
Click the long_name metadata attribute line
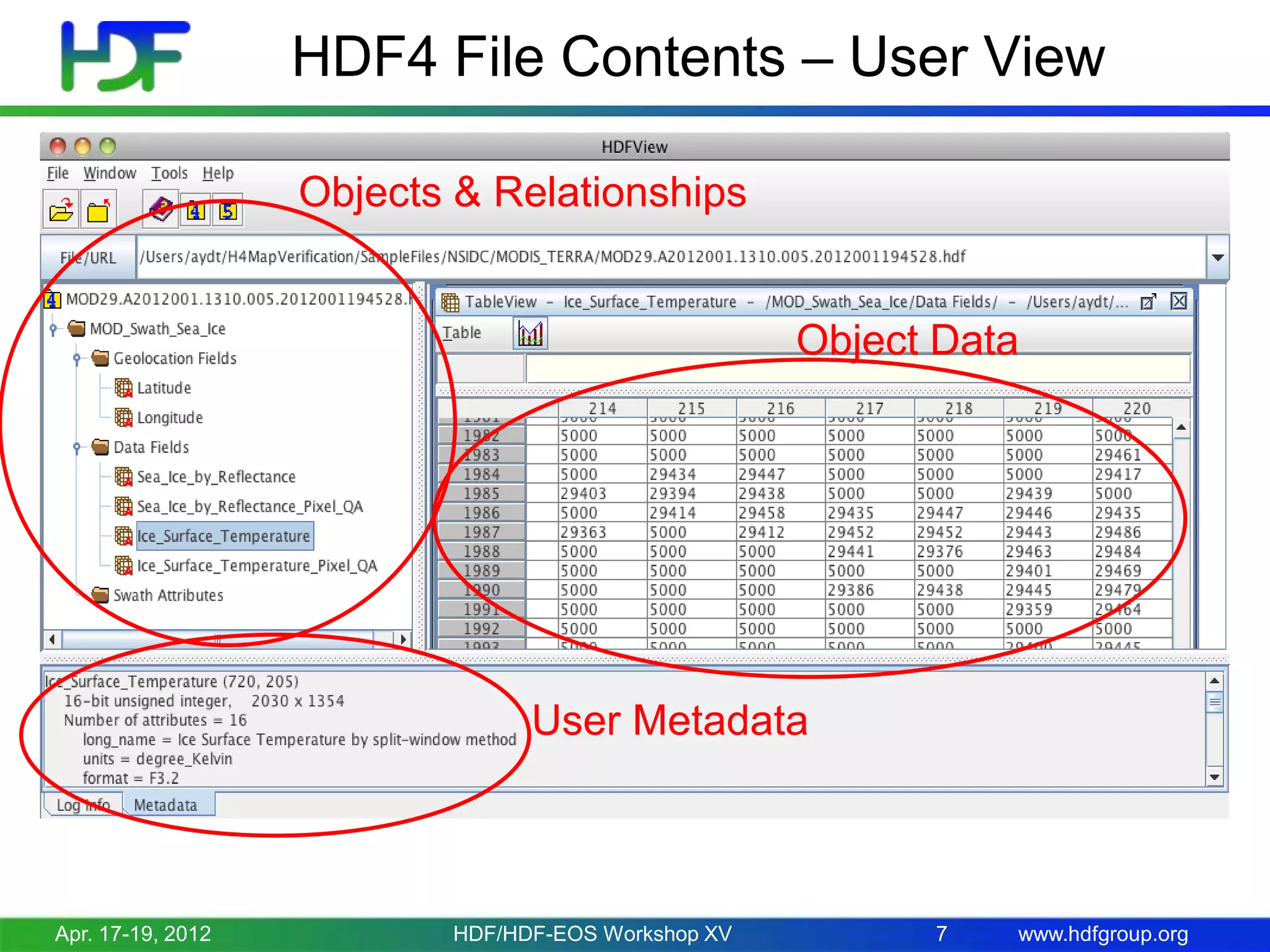tap(300, 740)
